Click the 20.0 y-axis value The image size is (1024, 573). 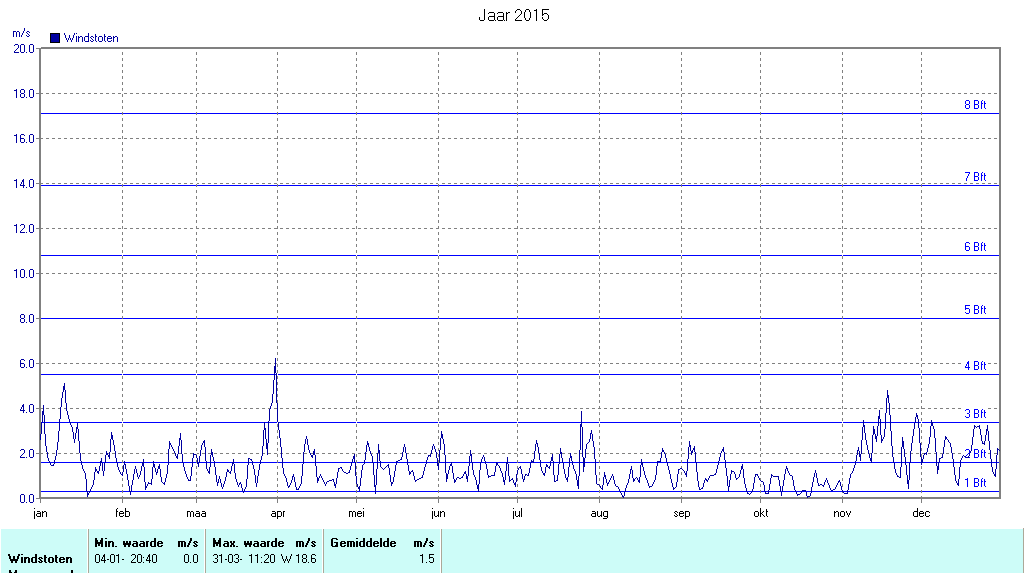24,48
